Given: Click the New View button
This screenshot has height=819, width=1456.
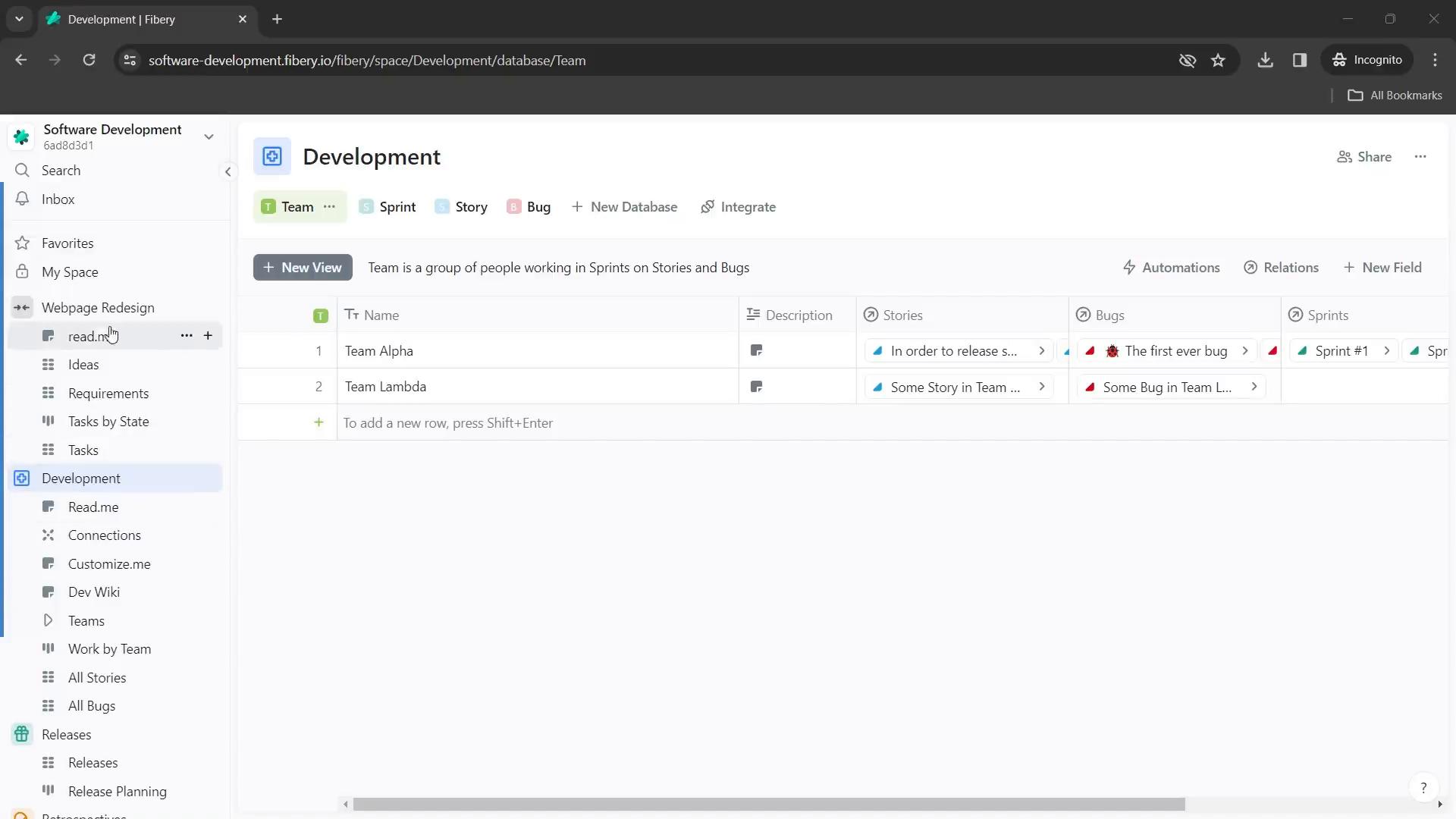Looking at the screenshot, I should (x=302, y=267).
